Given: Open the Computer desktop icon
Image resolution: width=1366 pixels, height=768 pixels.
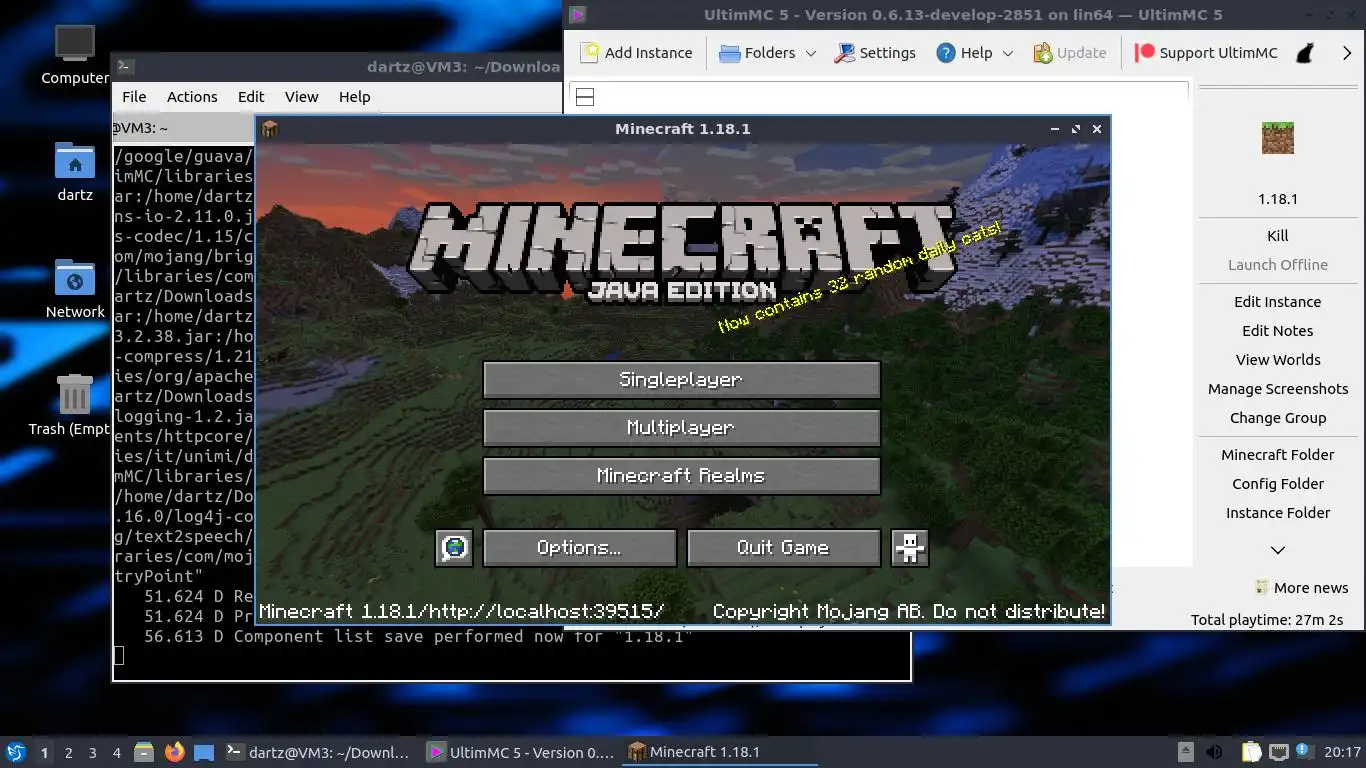Looking at the screenshot, I should pos(75,43).
